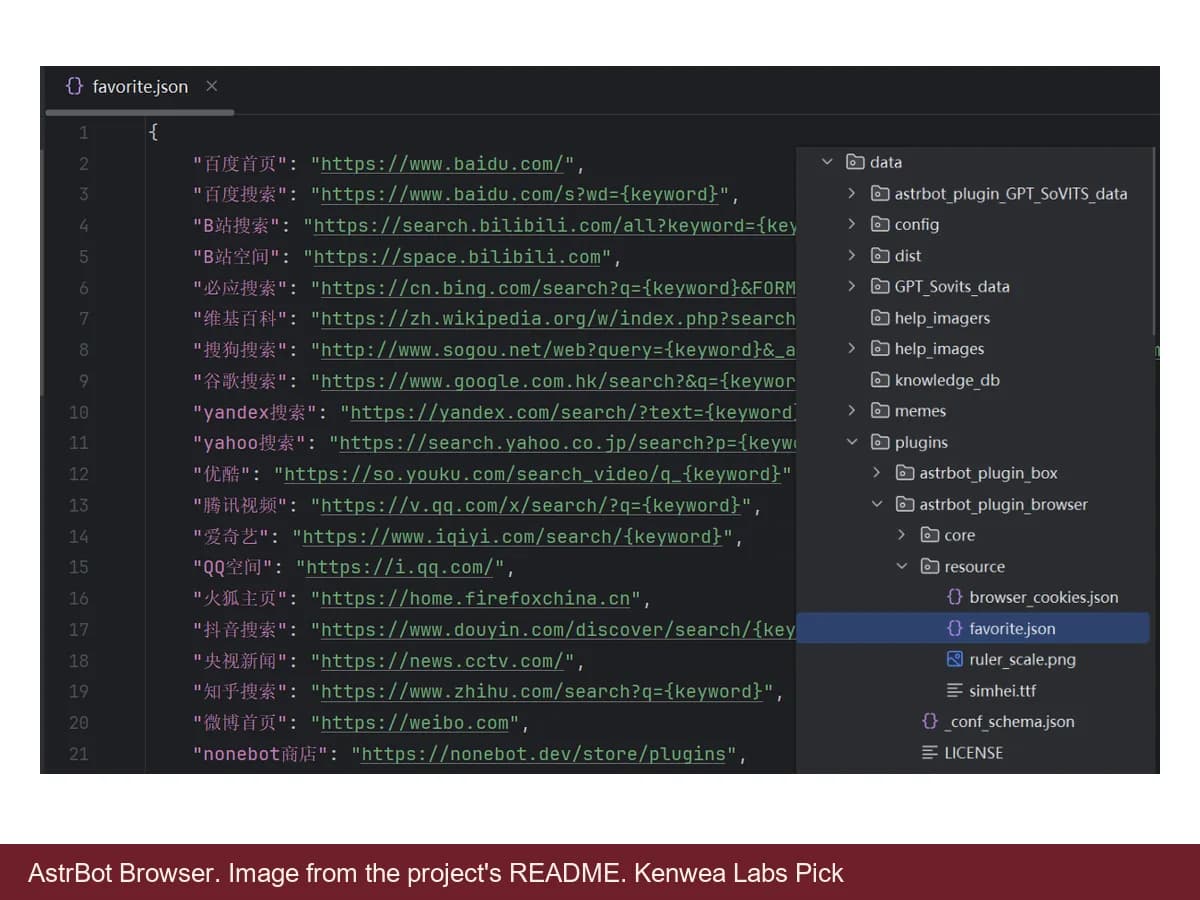This screenshot has width=1200, height=900.
Task: Click the dist folder icon
Action: (x=880, y=255)
